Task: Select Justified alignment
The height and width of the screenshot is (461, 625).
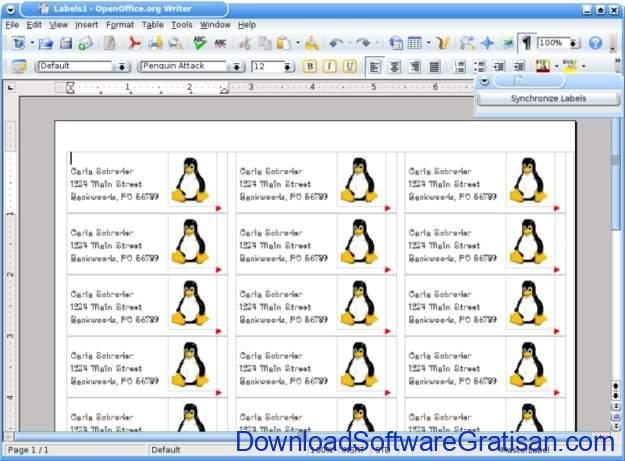Action: click(x=434, y=67)
